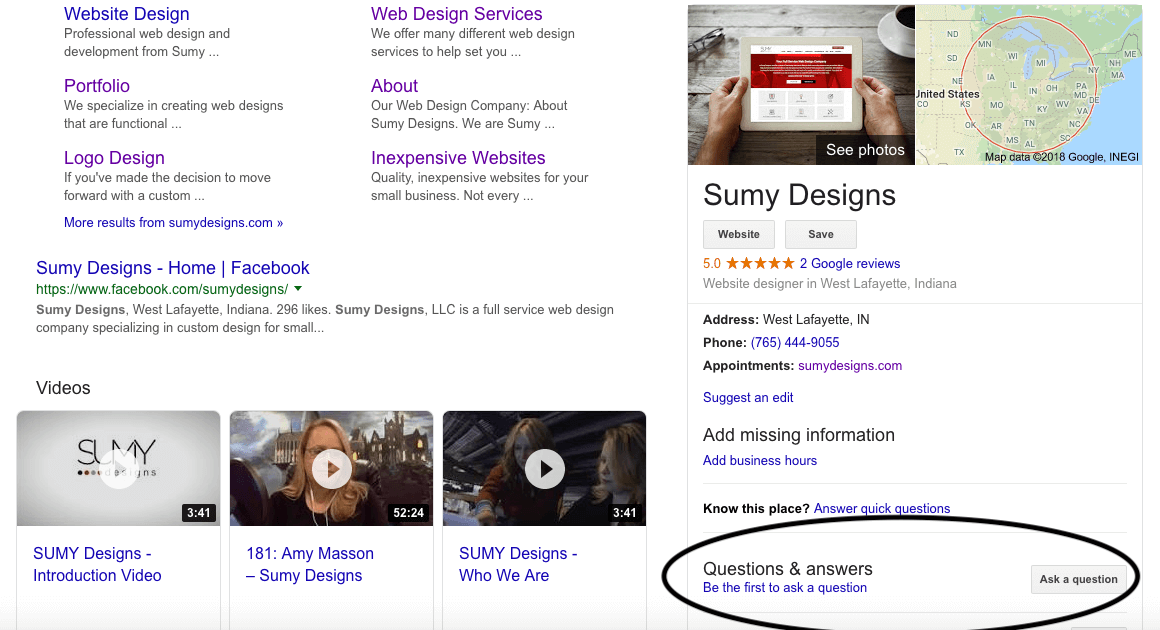Click More results from sumydesigns.com

pyautogui.click(x=173, y=223)
